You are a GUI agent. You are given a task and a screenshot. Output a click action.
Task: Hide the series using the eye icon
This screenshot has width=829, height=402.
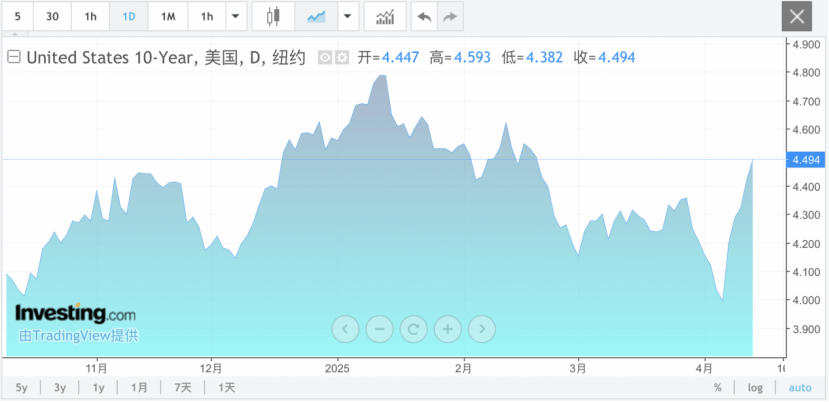tap(325, 57)
